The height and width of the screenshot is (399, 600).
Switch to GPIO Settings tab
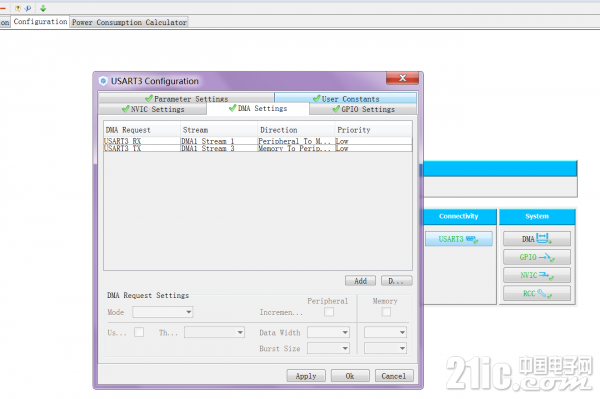(x=363, y=109)
